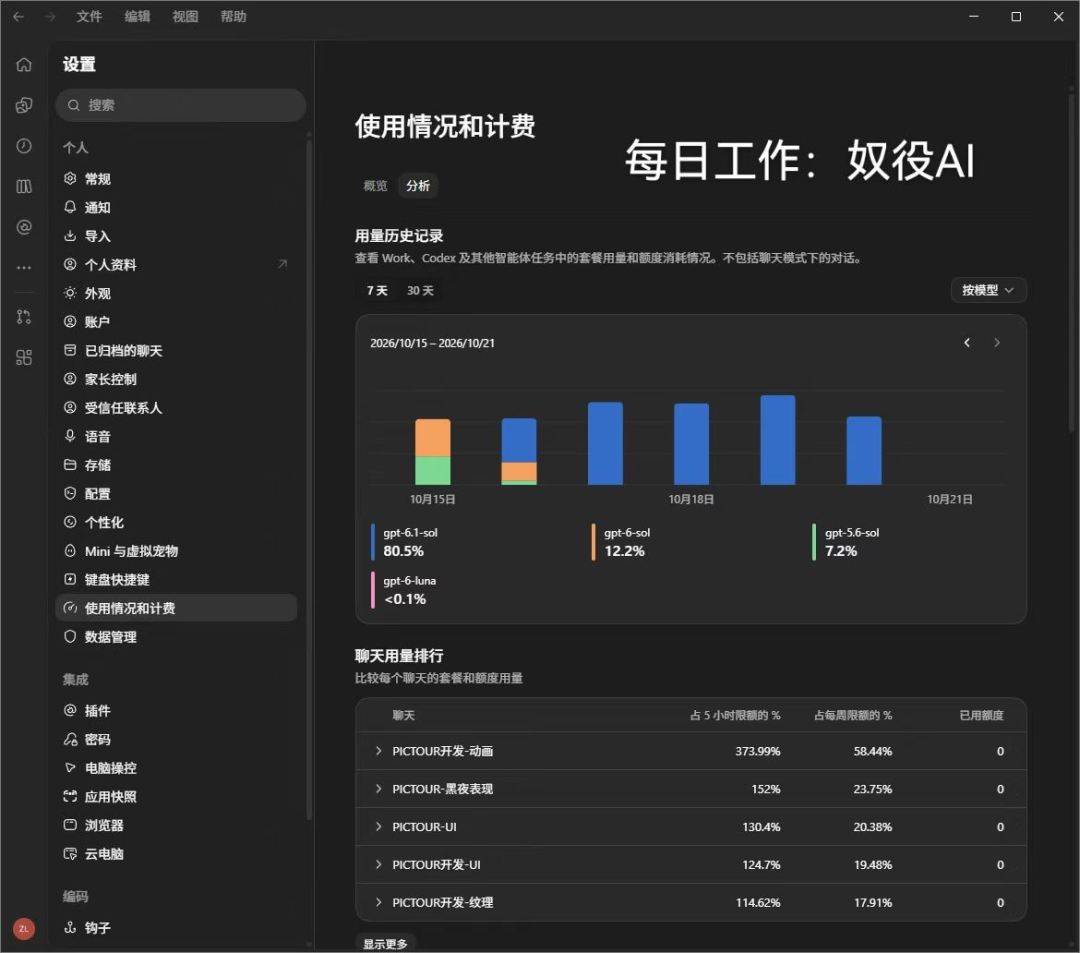
Task: Open the clock history icon in left rail
Action: click(24, 146)
